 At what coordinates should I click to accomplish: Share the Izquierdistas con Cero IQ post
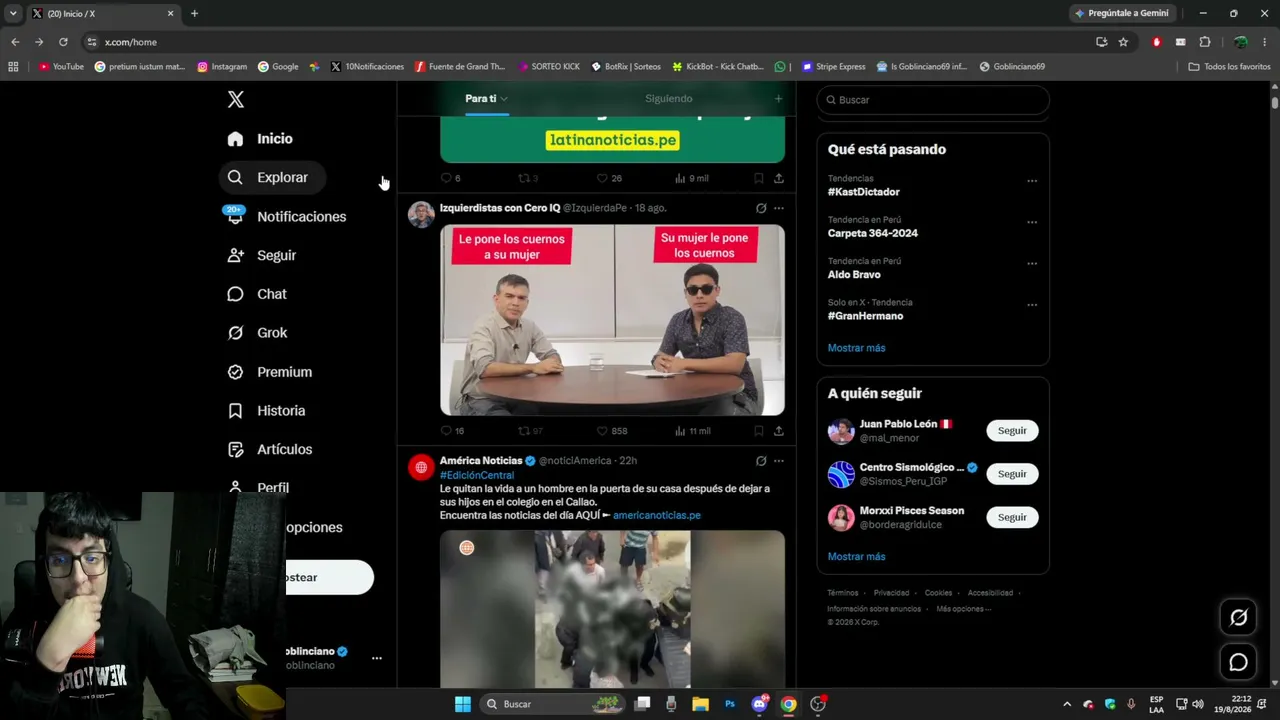coord(779,431)
